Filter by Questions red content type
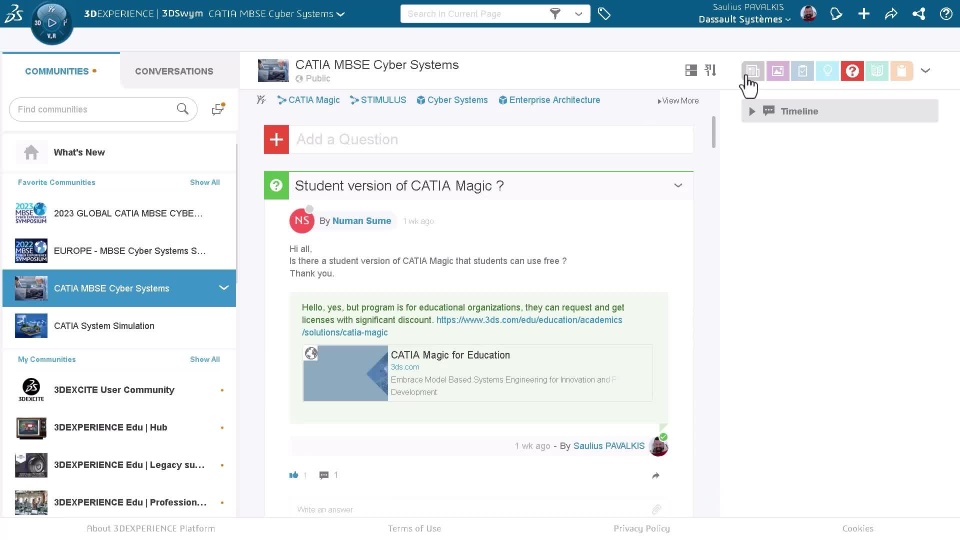Screen dimensions: 960x540 pyautogui.click(x=852, y=71)
